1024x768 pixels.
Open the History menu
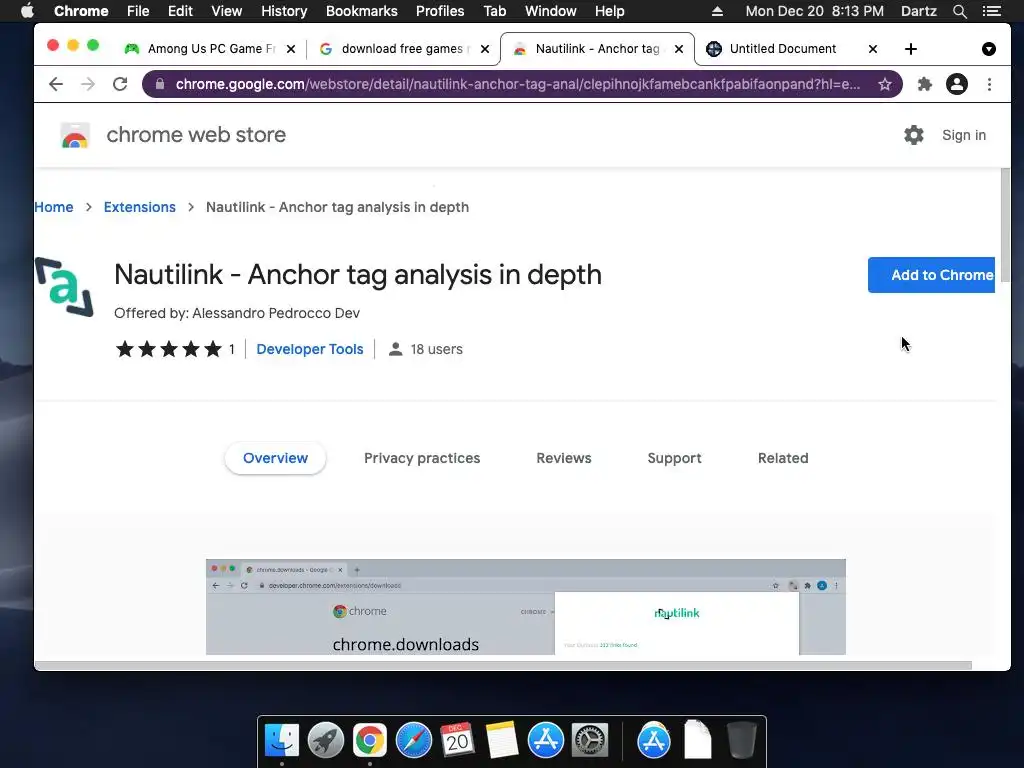click(x=284, y=11)
